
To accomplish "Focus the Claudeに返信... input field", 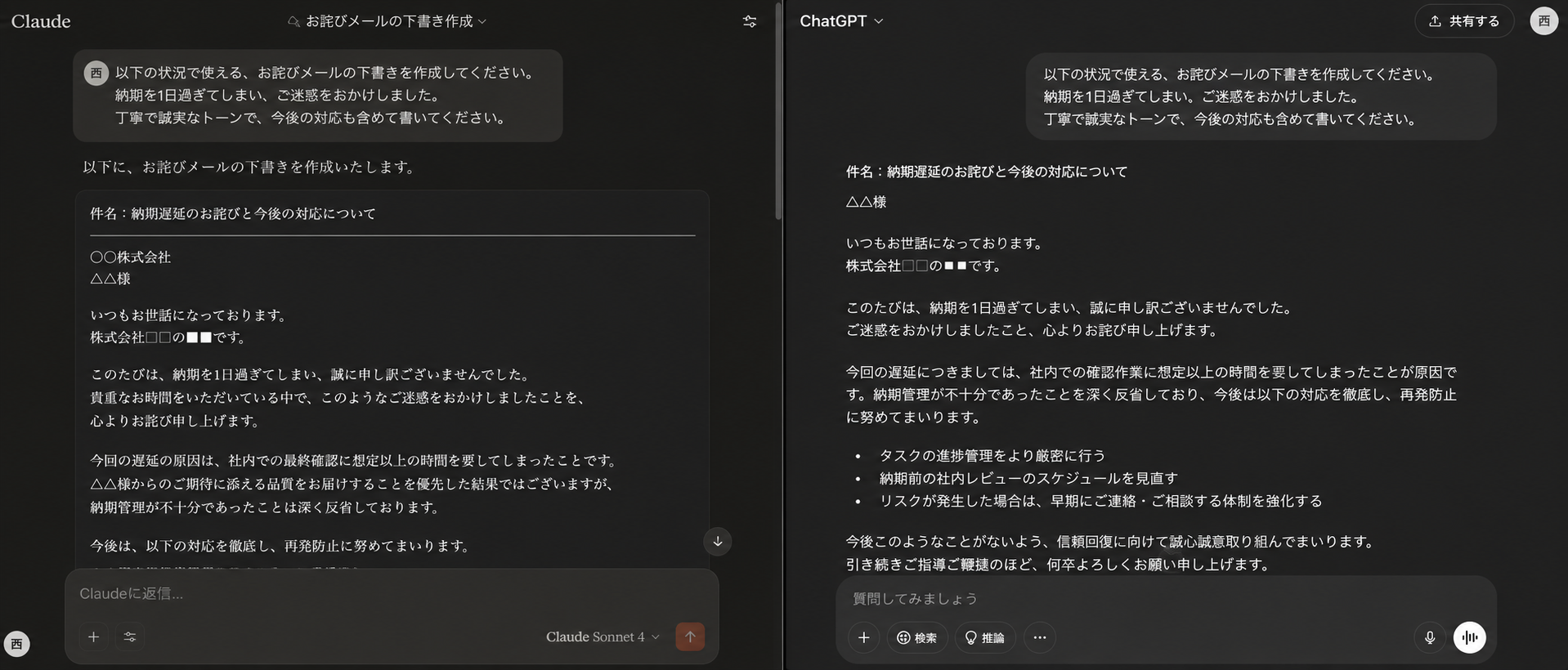I will pyautogui.click(x=392, y=593).
